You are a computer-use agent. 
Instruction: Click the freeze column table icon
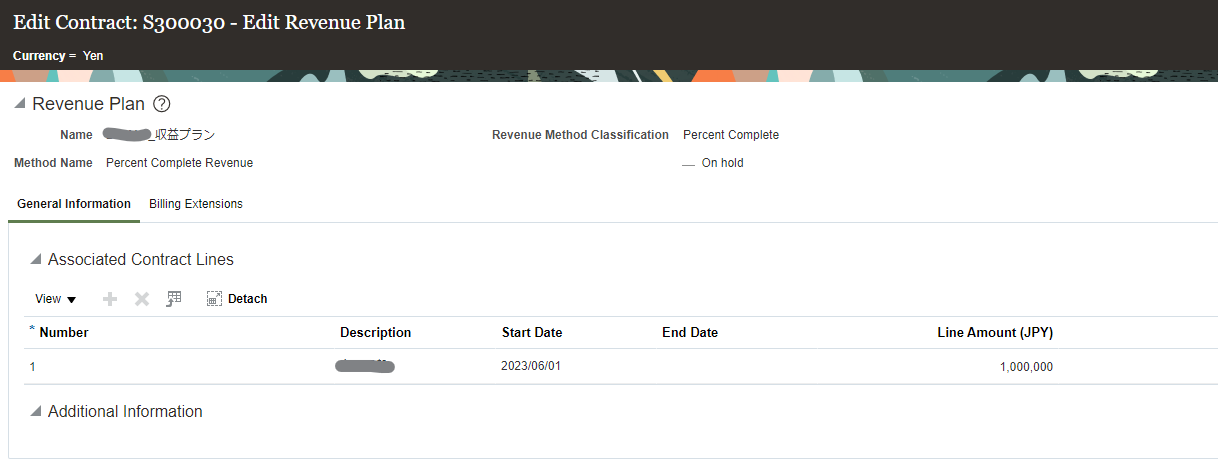click(174, 299)
